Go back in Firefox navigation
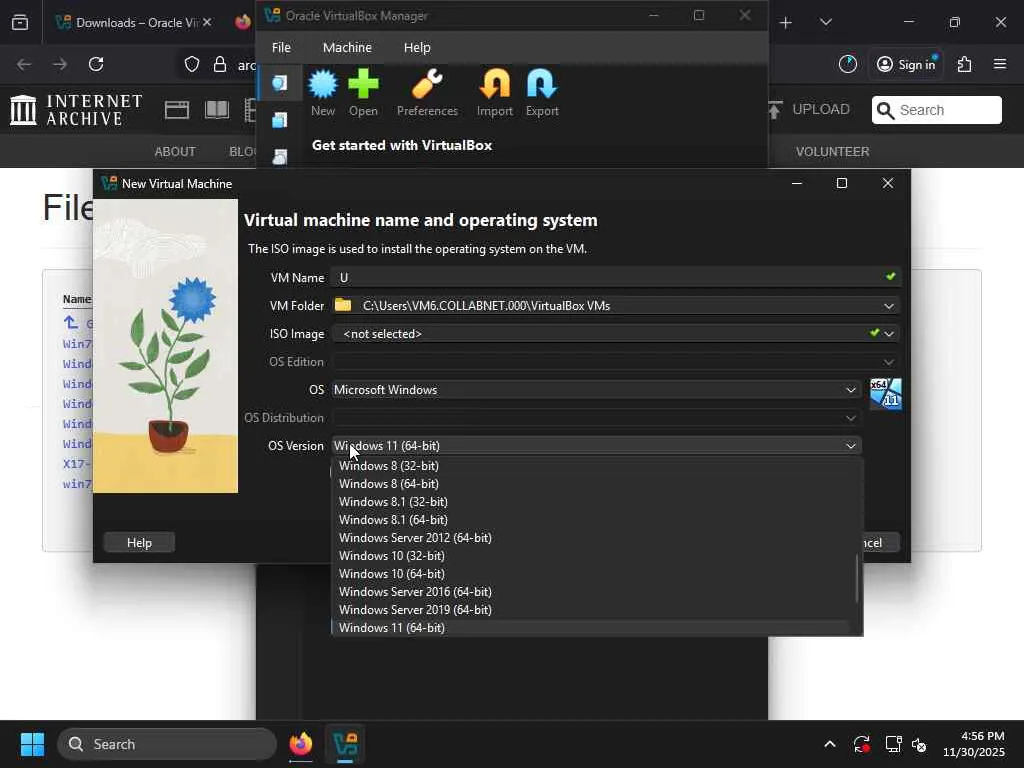The image size is (1024, 768). (24, 64)
